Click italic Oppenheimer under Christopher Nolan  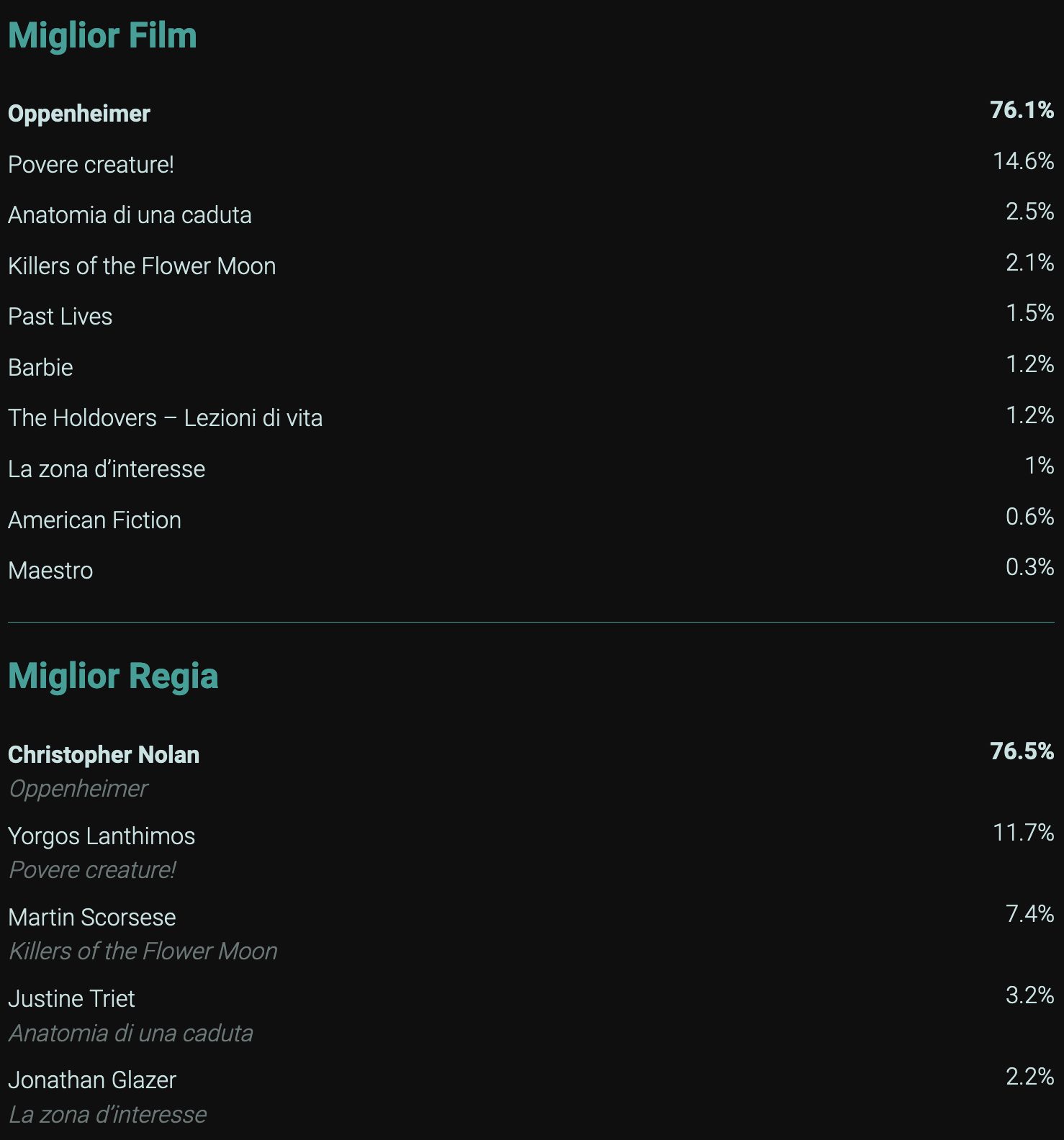pyautogui.click(x=78, y=790)
